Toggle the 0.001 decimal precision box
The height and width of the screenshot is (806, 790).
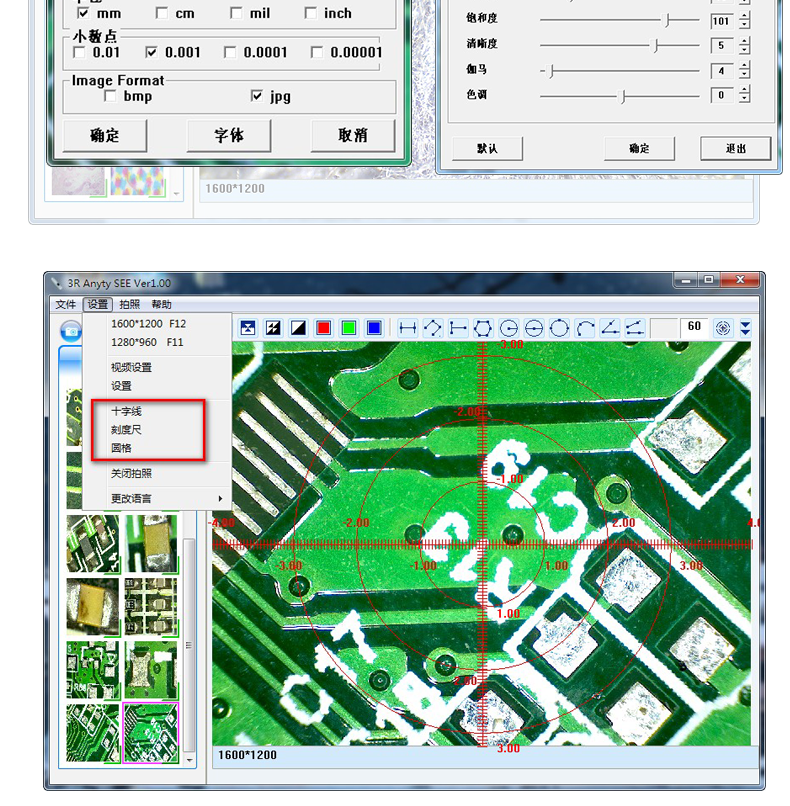(151, 52)
